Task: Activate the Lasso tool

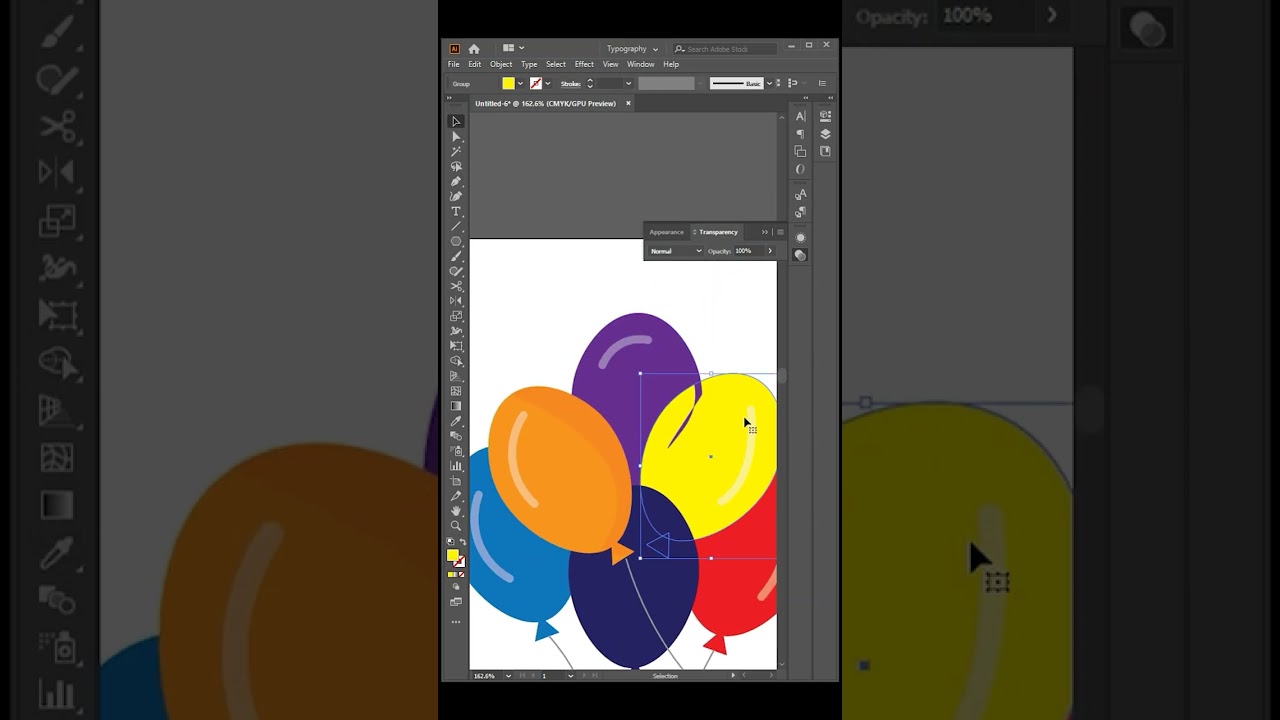Action: pyautogui.click(x=456, y=166)
